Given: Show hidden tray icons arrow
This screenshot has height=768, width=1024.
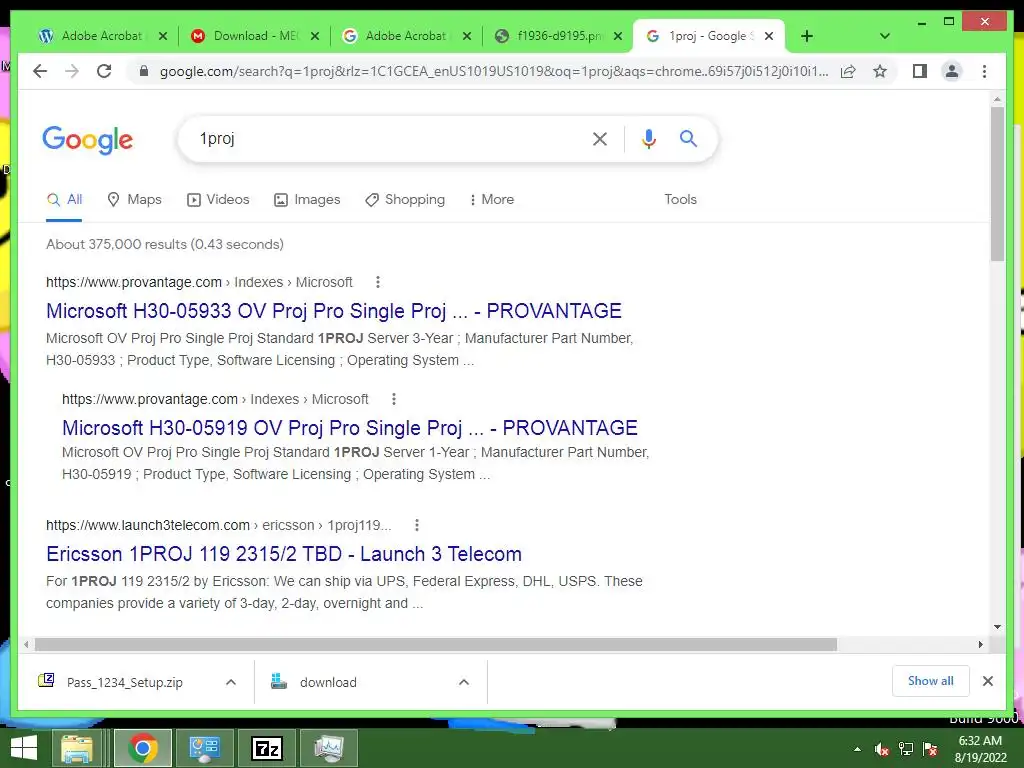Looking at the screenshot, I should coord(857,749).
